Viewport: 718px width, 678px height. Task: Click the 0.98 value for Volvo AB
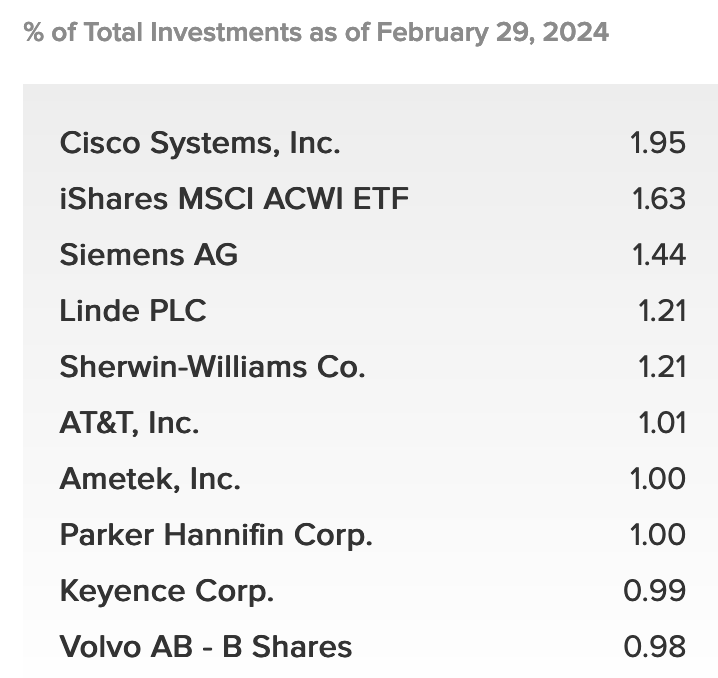pos(655,646)
